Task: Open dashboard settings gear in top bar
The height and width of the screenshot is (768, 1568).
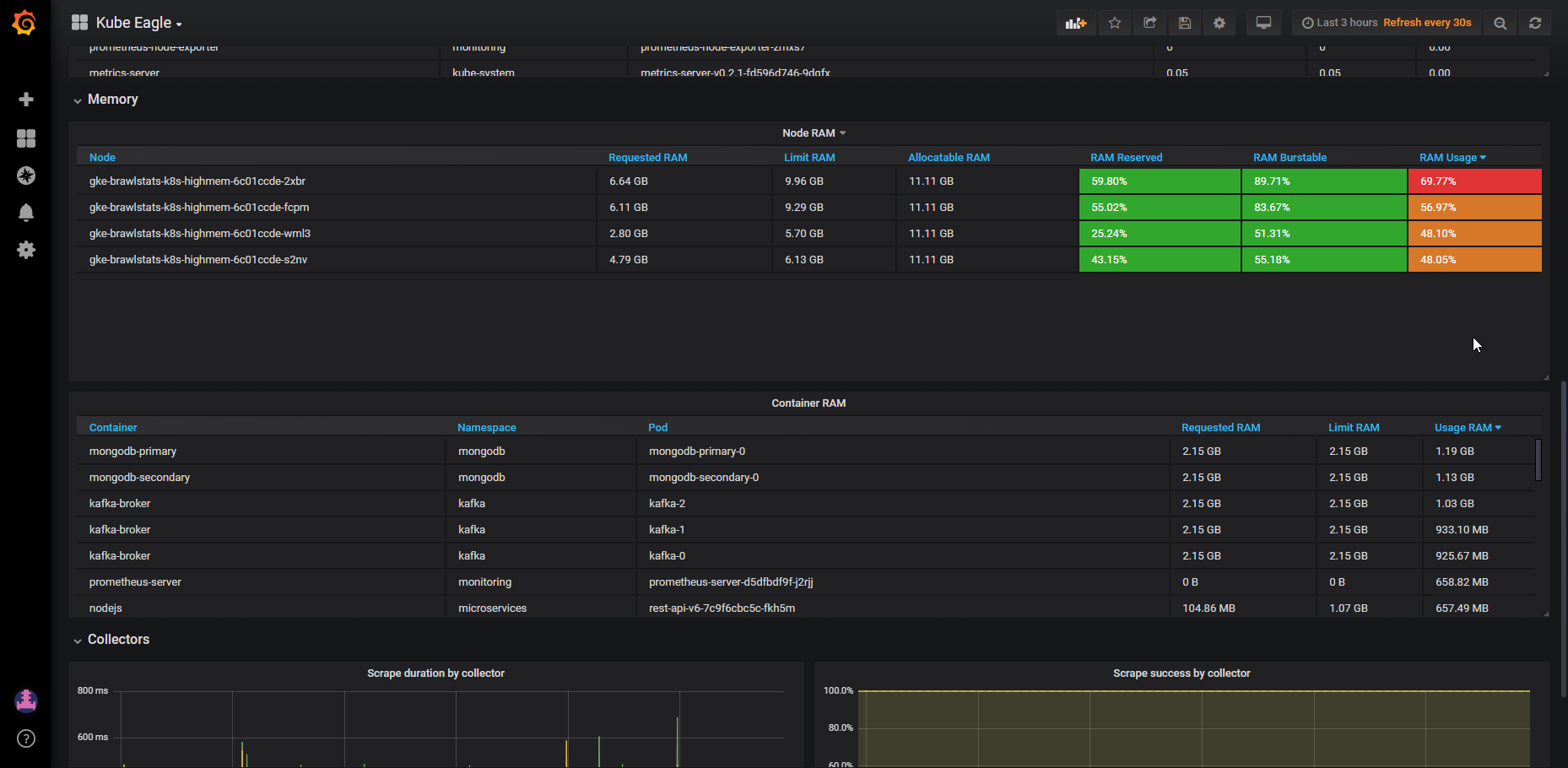Action: 1219,23
